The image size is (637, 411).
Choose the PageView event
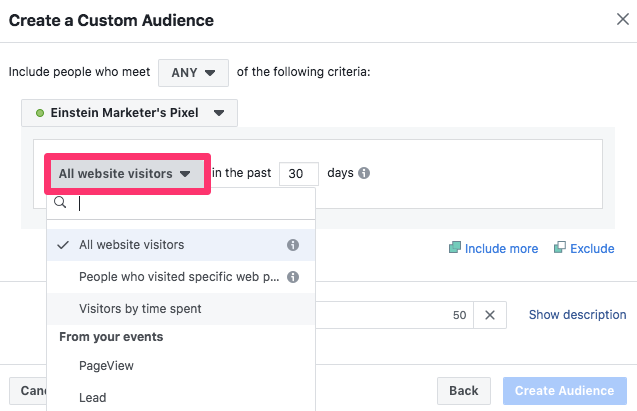pyautogui.click(x=181, y=366)
